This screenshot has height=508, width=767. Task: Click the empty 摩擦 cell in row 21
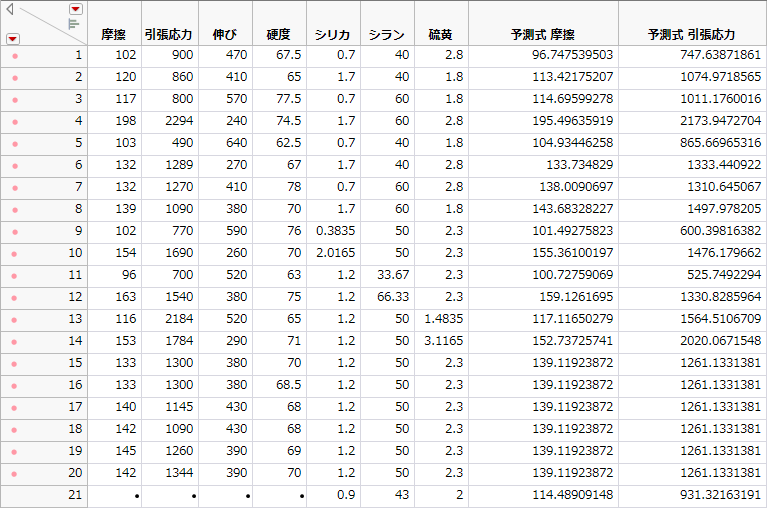114,496
